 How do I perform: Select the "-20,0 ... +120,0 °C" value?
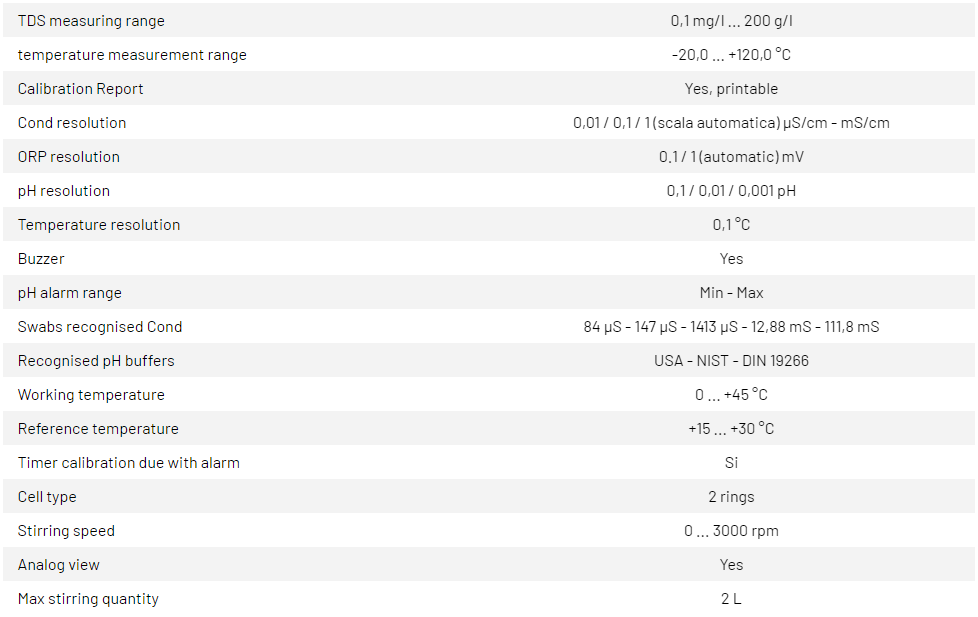point(731,55)
